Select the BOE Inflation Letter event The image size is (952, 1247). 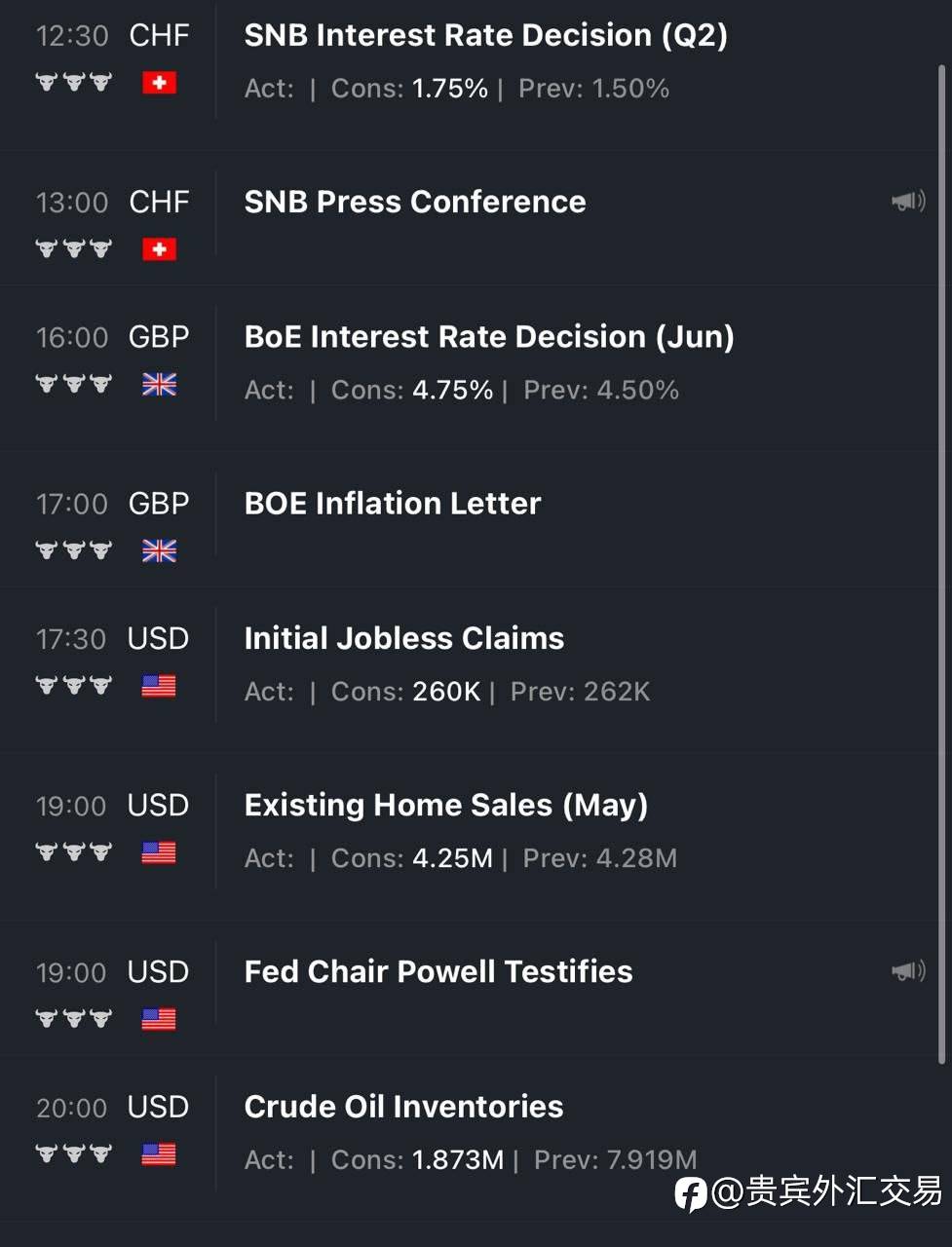(393, 504)
